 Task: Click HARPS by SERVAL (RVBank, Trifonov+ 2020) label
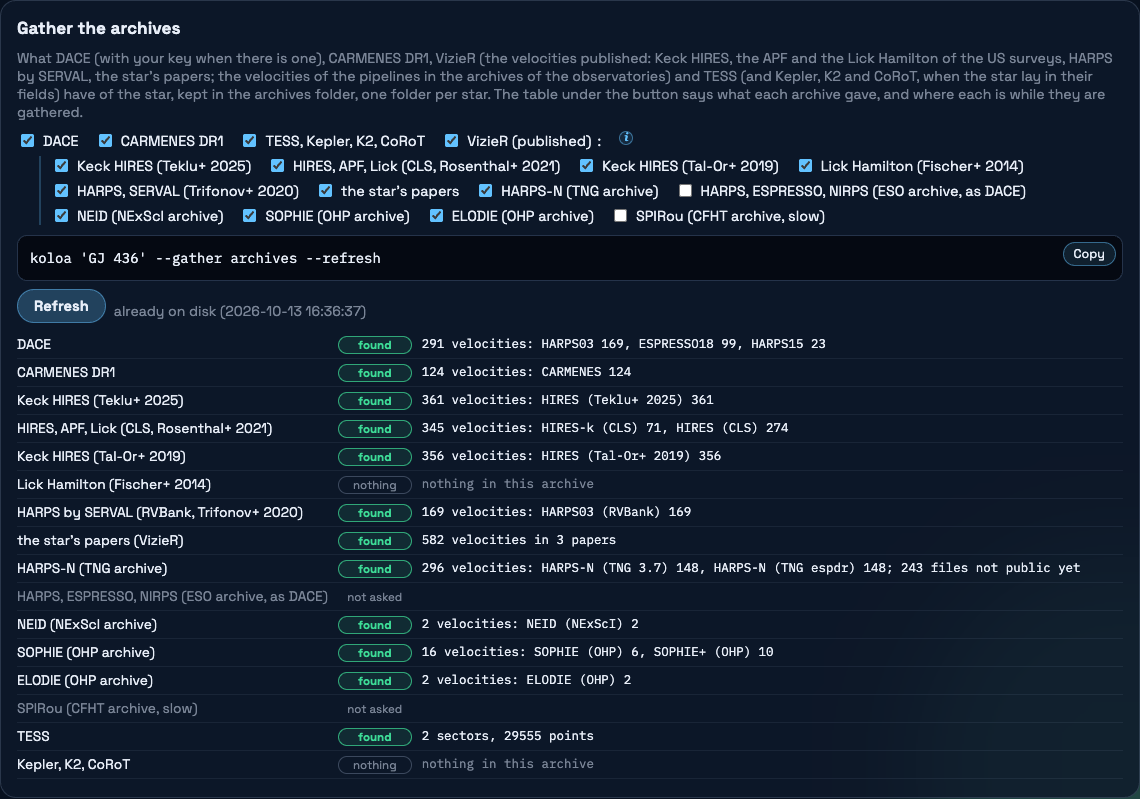click(160, 513)
